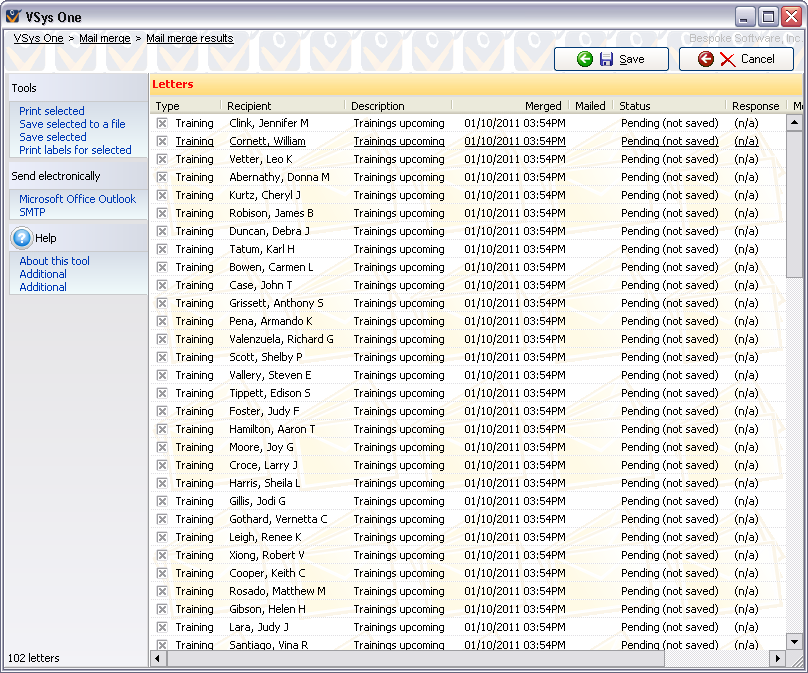Toggle checkbox for Tatum, Karl H
Screen dimensions: 808x673
162,249
